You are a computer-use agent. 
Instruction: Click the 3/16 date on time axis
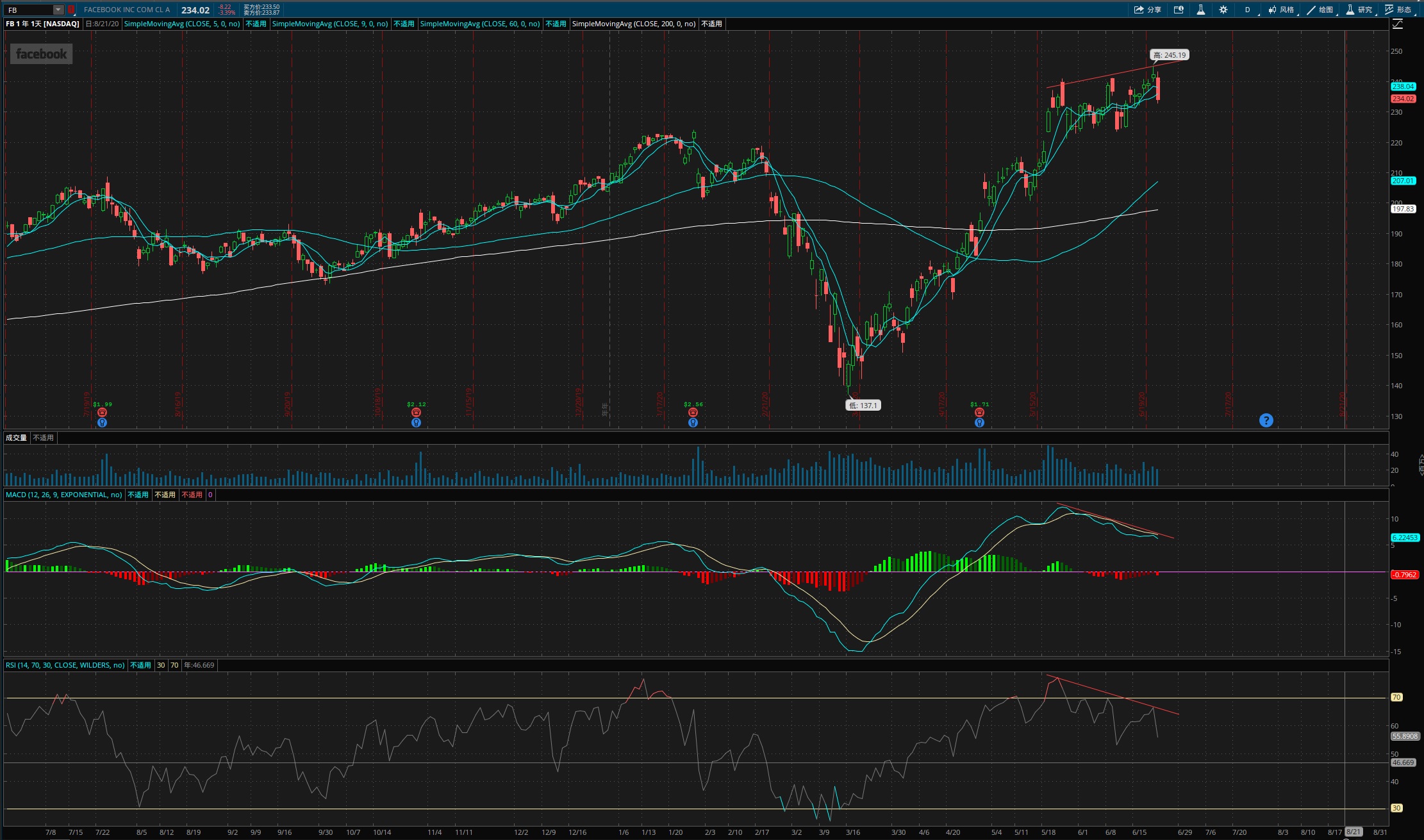852,832
